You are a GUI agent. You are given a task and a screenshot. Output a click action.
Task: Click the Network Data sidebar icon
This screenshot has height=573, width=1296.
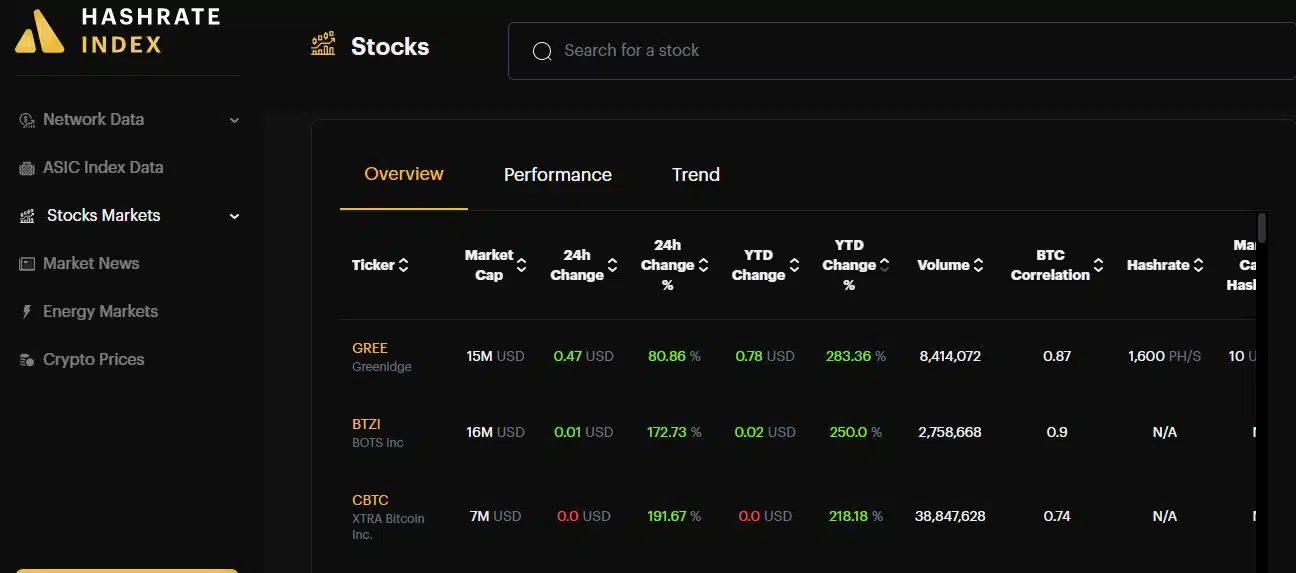(x=27, y=120)
